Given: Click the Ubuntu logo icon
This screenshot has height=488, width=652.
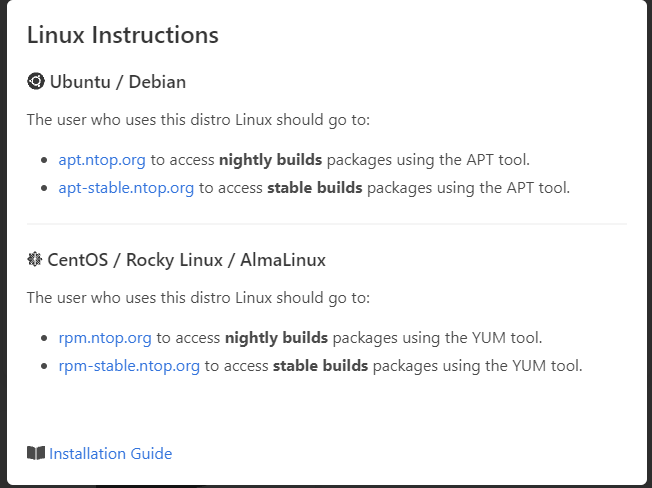Looking at the screenshot, I should pos(35,82).
